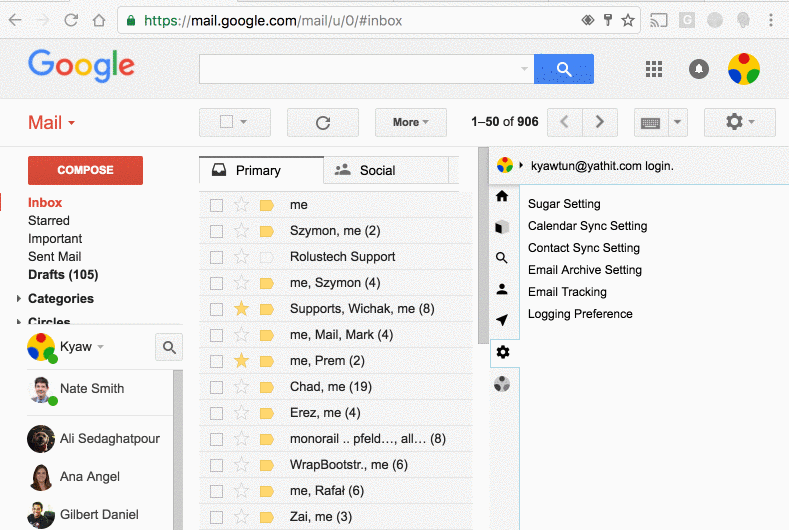Select the person contact icon in sidebar

pyautogui.click(x=502, y=289)
